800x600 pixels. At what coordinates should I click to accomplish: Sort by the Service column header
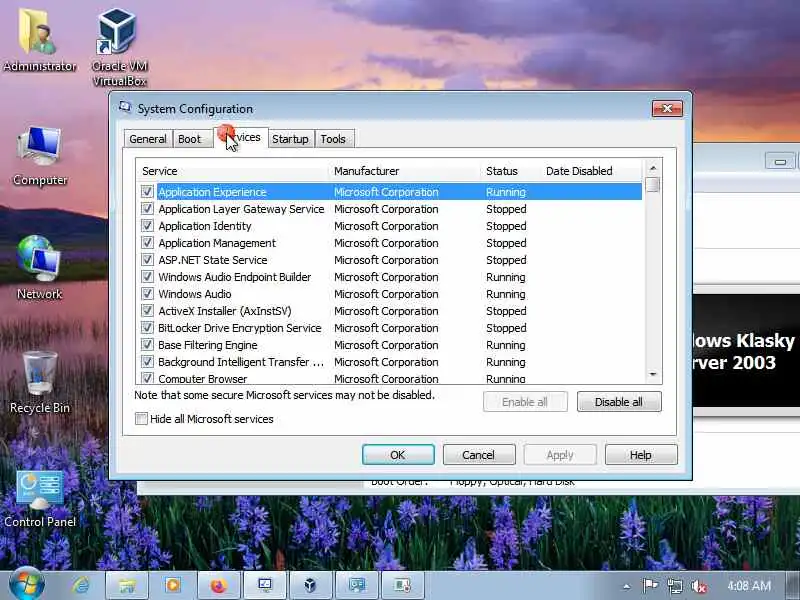[x=233, y=171]
